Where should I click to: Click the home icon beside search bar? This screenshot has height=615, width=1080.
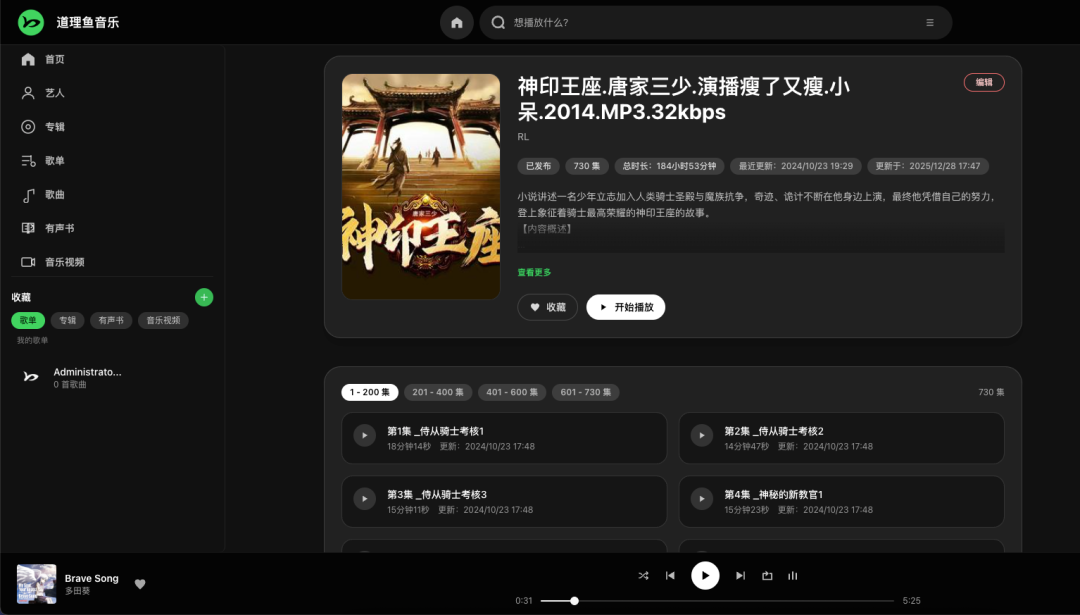tap(456, 23)
